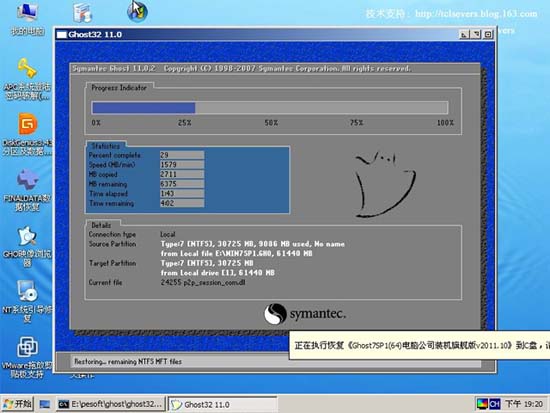
Task: Open NT系统引导修复 desktop icon
Action: [27, 301]
